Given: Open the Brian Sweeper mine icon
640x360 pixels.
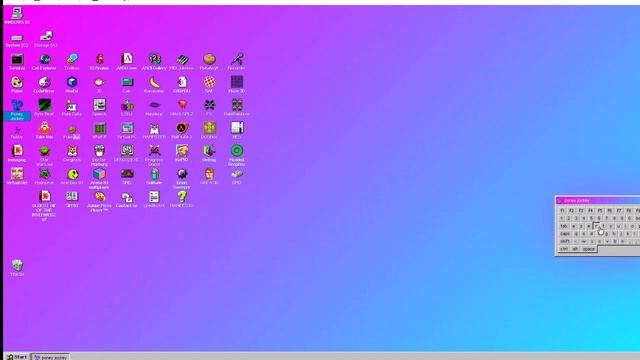Looking at the screenshot, I should [x=182, y=178].
